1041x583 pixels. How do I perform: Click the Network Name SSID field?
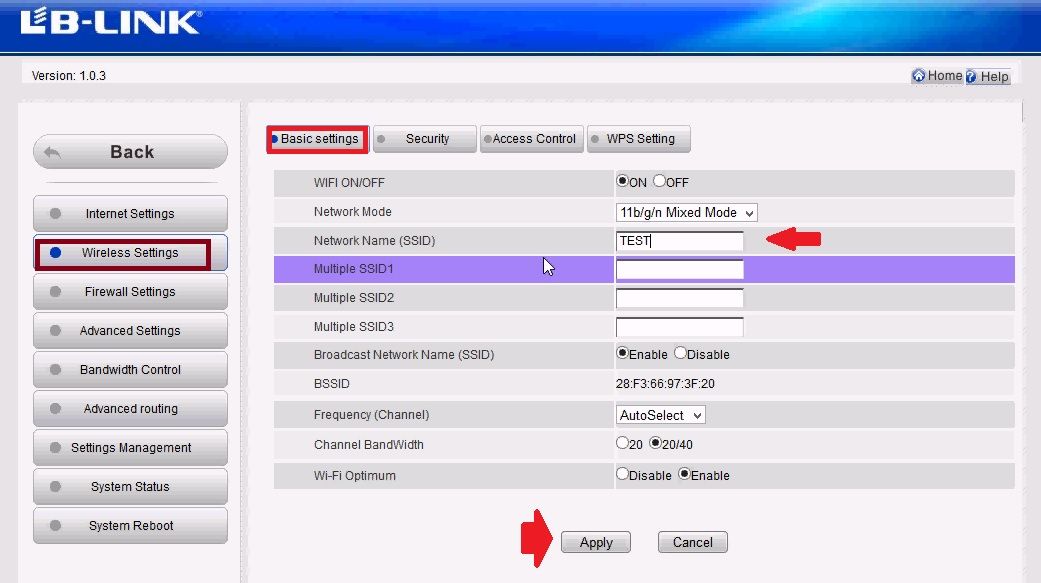coord(680,241)
